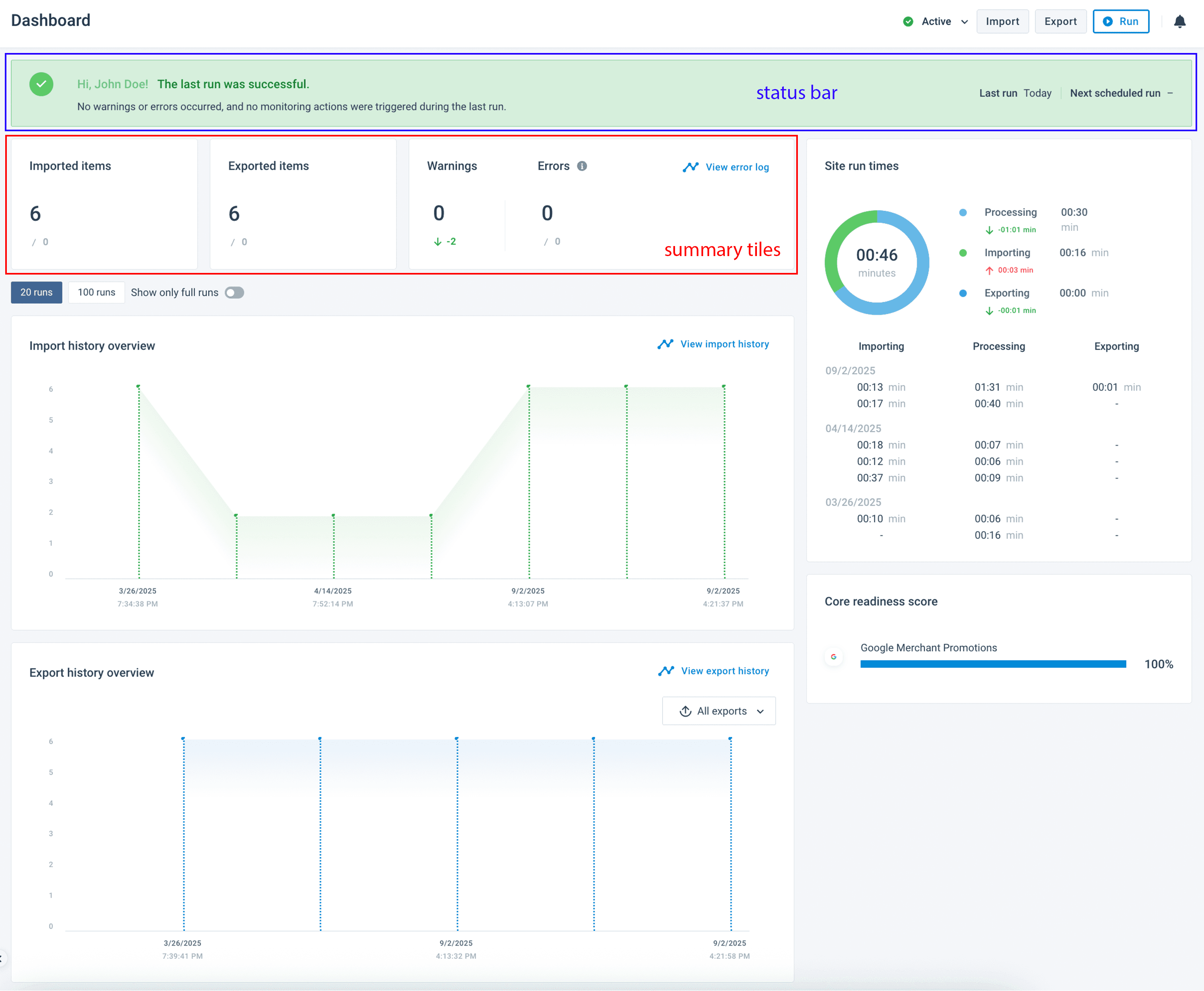The image size is (1204, 991).
Task: Click the Google Merchant Promotions logo icon
Action: click(x=834, y=657)
